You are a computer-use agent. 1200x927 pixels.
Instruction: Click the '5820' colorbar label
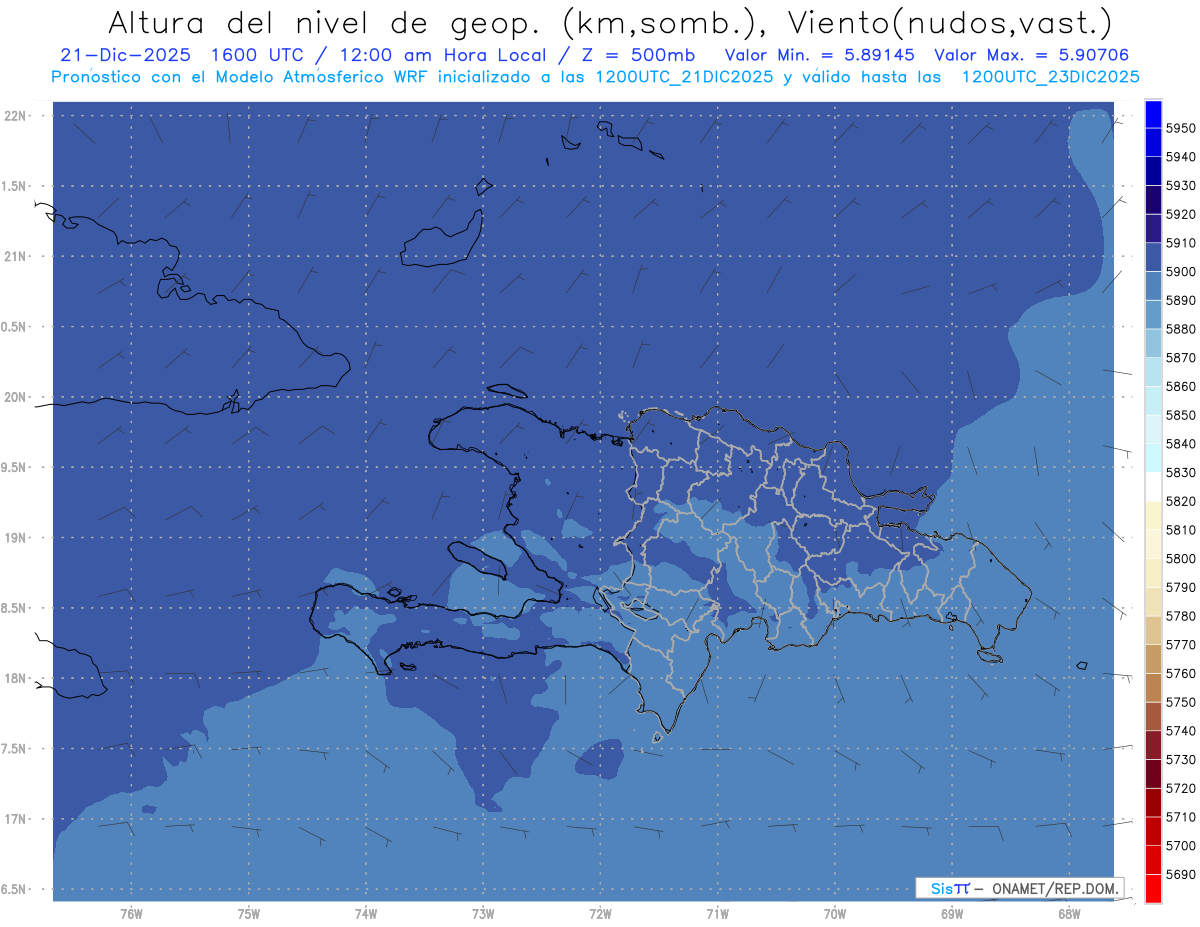pyautogui.click(x=1180, y=501)
